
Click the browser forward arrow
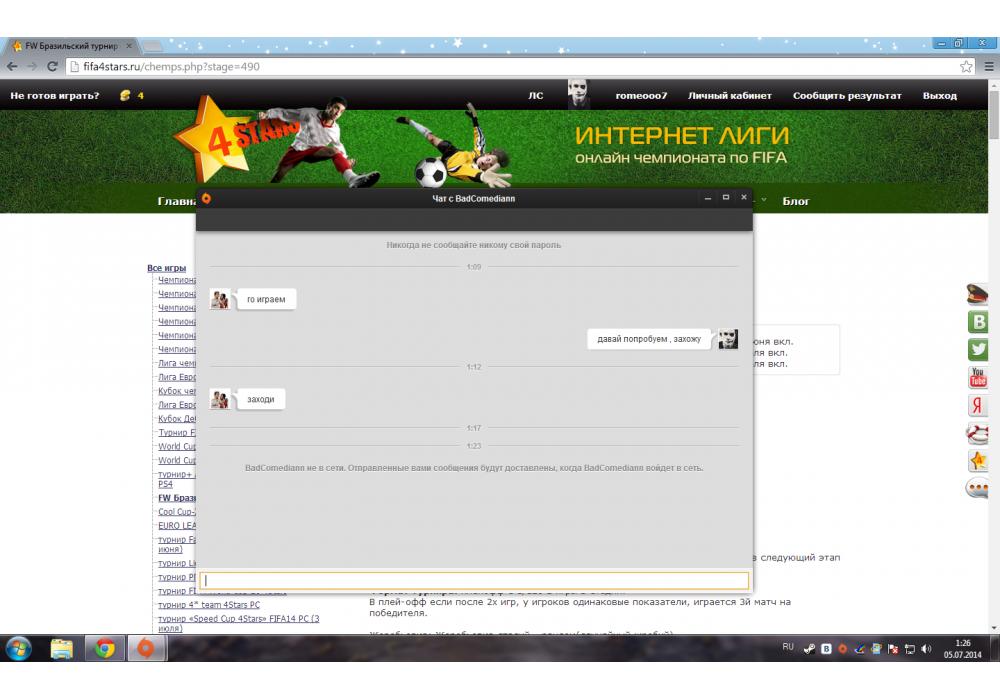click(x=32, y=66)
